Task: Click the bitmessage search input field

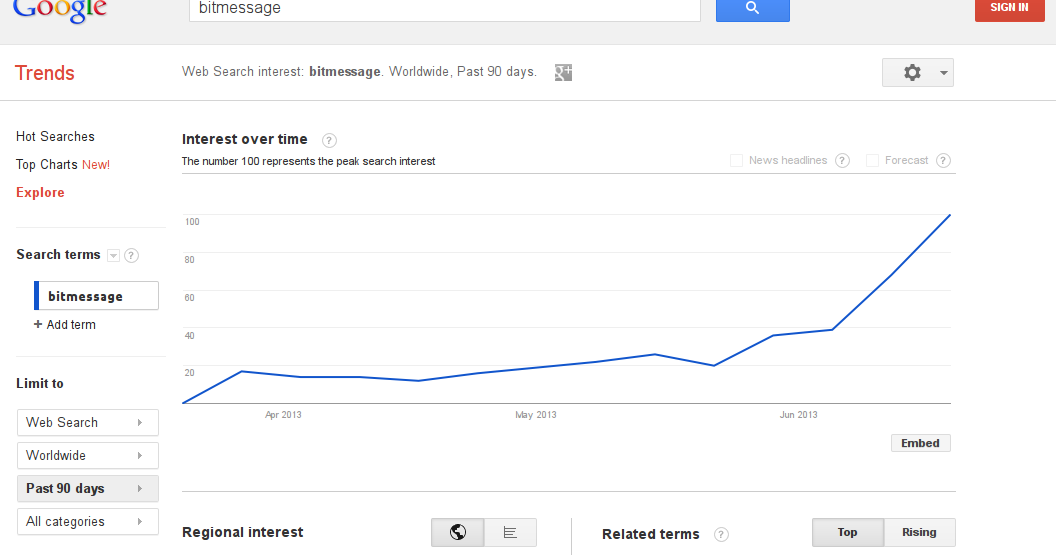Action: 444,9
